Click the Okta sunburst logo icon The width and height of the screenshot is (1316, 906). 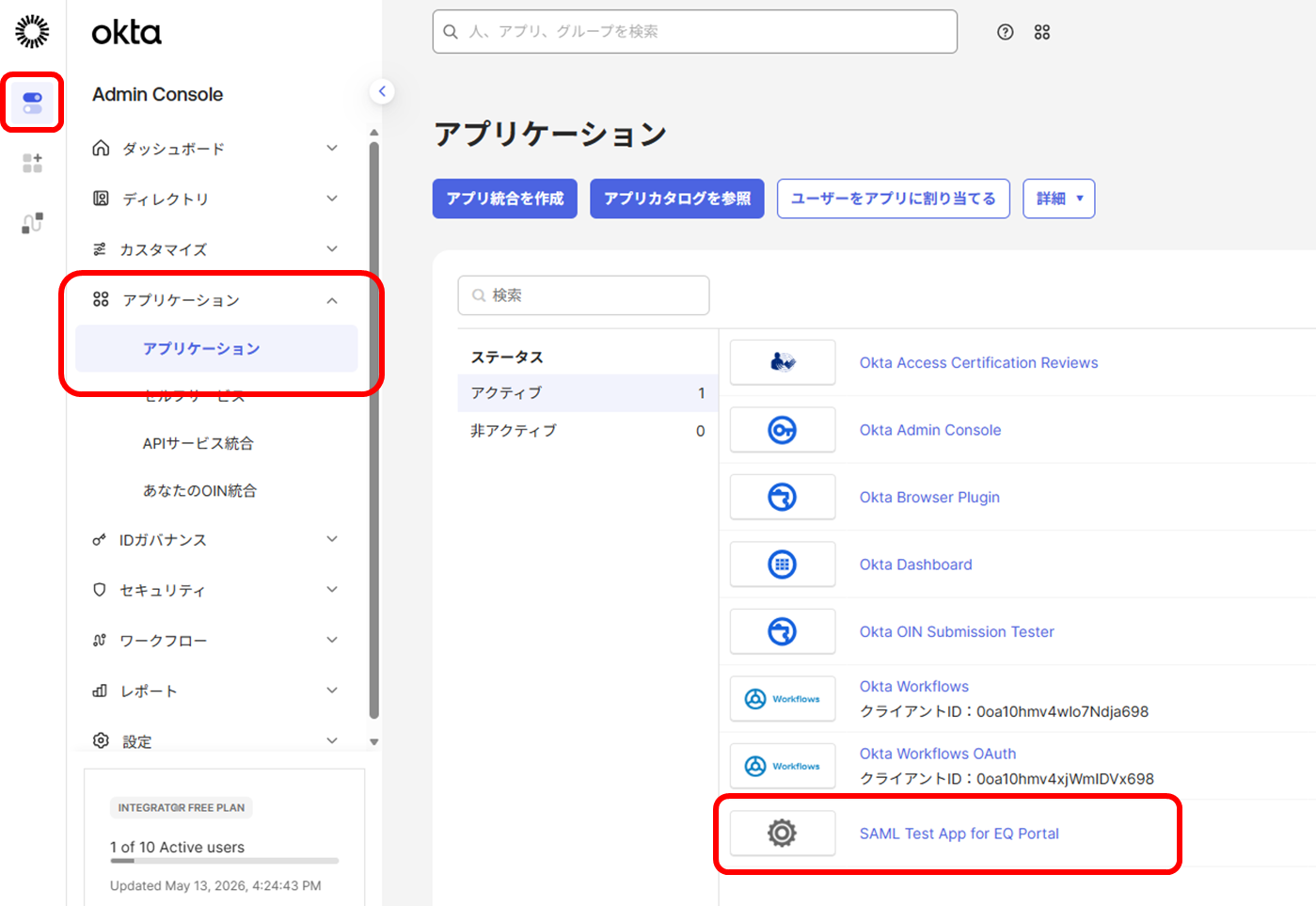(32, 31)
